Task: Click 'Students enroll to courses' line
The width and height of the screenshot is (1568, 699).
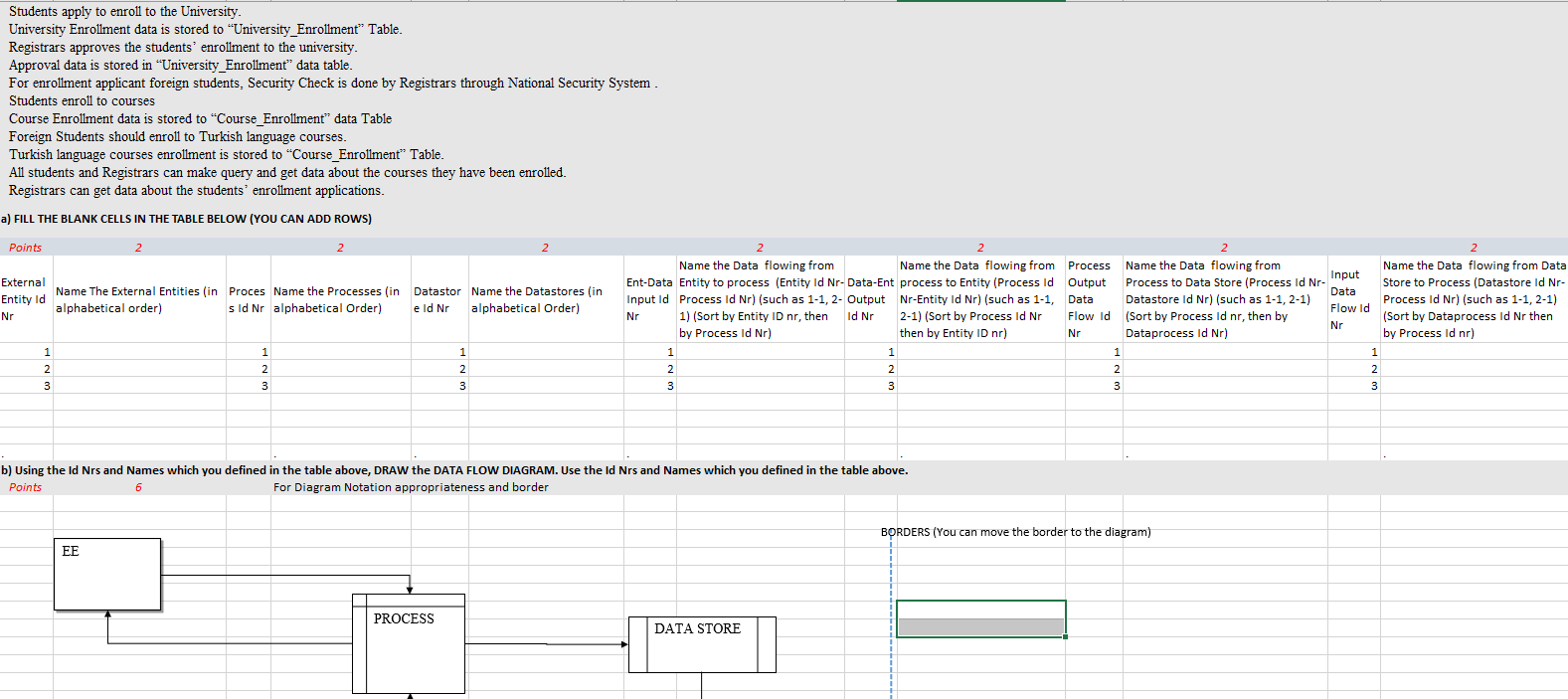Action: pos(82,100)
